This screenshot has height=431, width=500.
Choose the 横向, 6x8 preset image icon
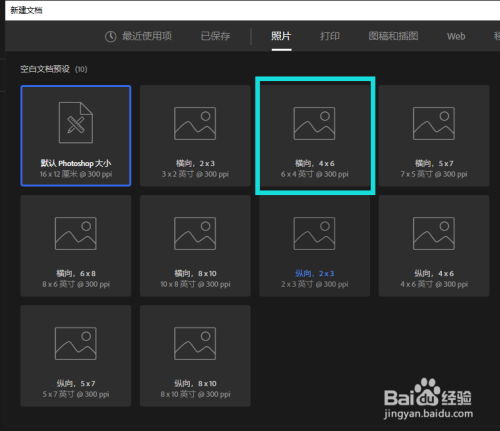[x=76, y=233]
